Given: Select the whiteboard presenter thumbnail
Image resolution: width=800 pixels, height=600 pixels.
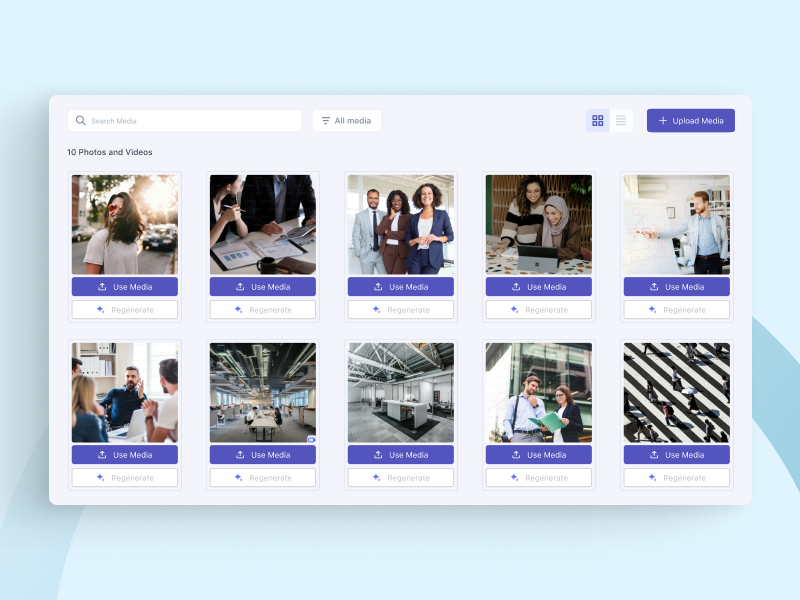Looking at the screenshot, I should pos(676,224).
